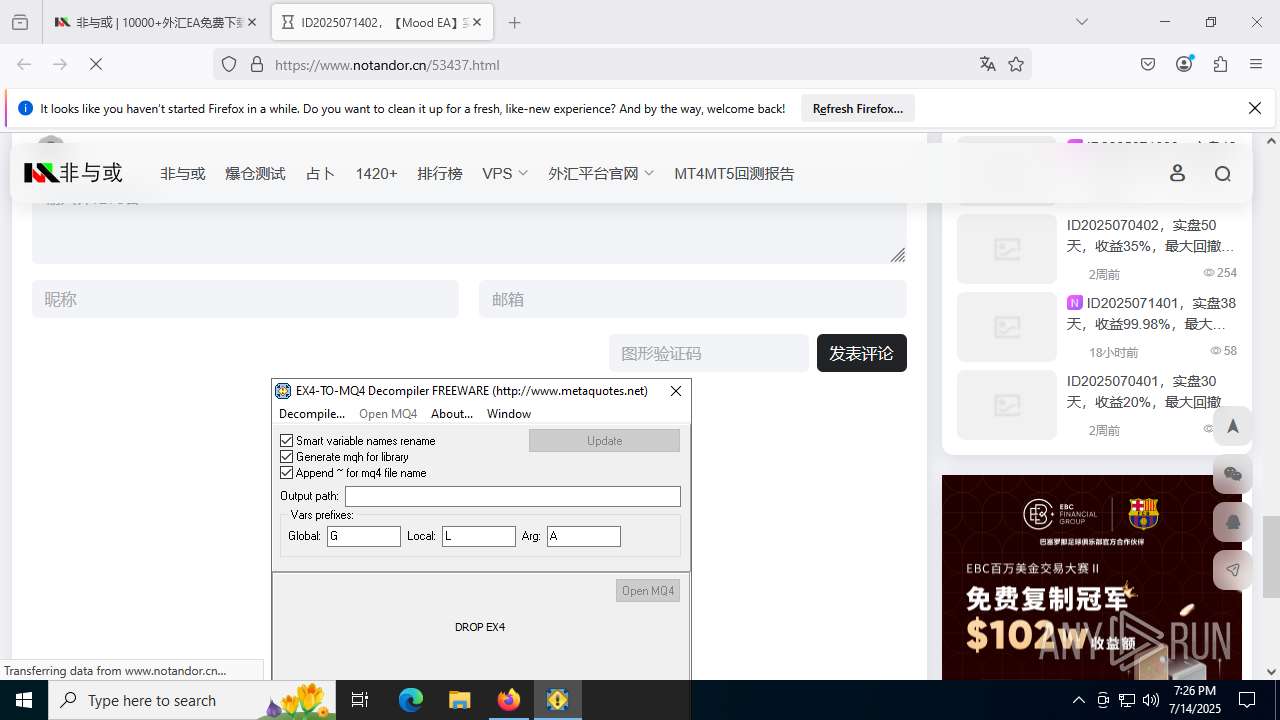Screen dimensions: 1280x720
Task: Open the Firefox hamburger menu
Action: (1256, 64)
